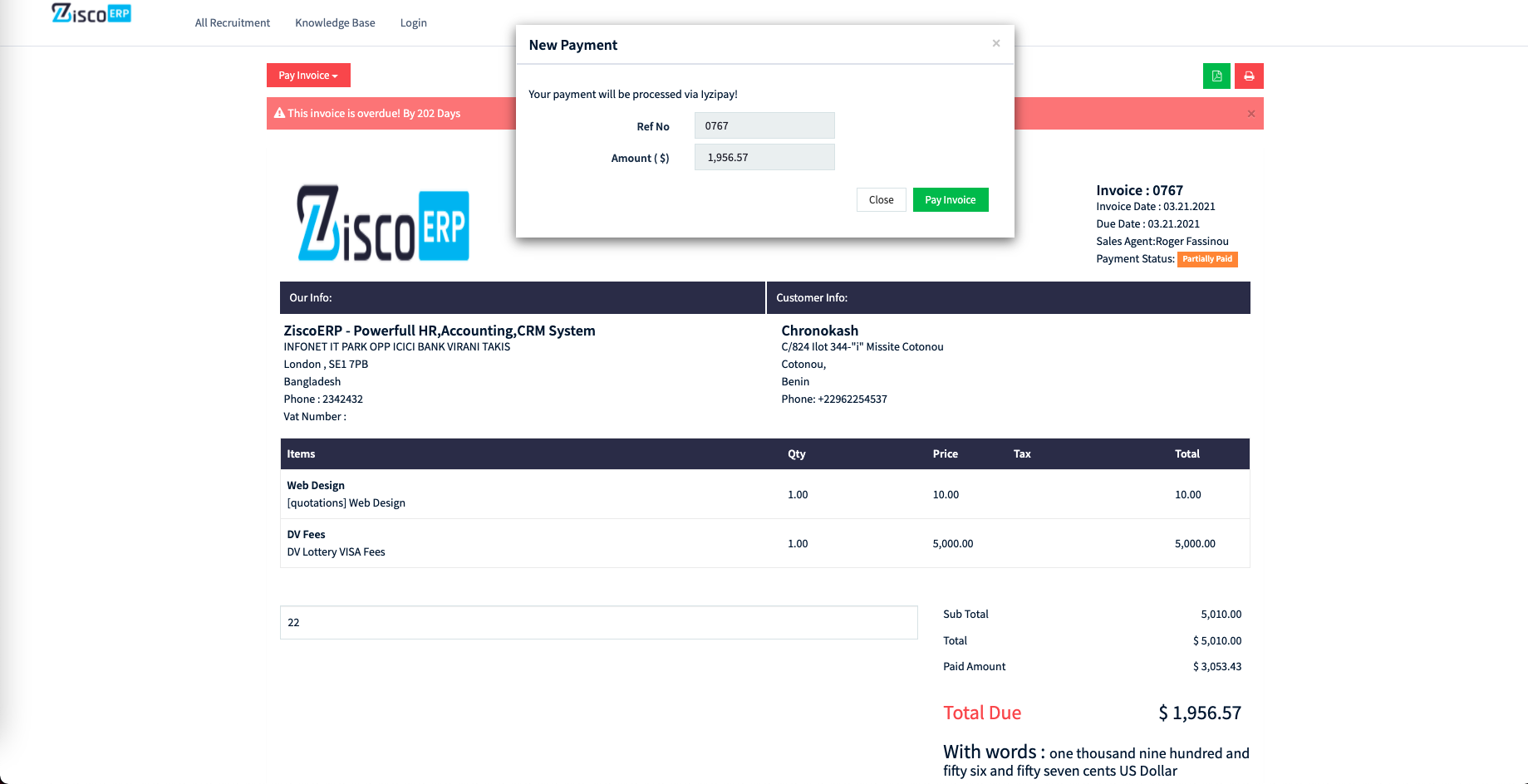Select the Chronokash customer name
Viewport: 1528px width, 784px height.
[x=819, y=330]
